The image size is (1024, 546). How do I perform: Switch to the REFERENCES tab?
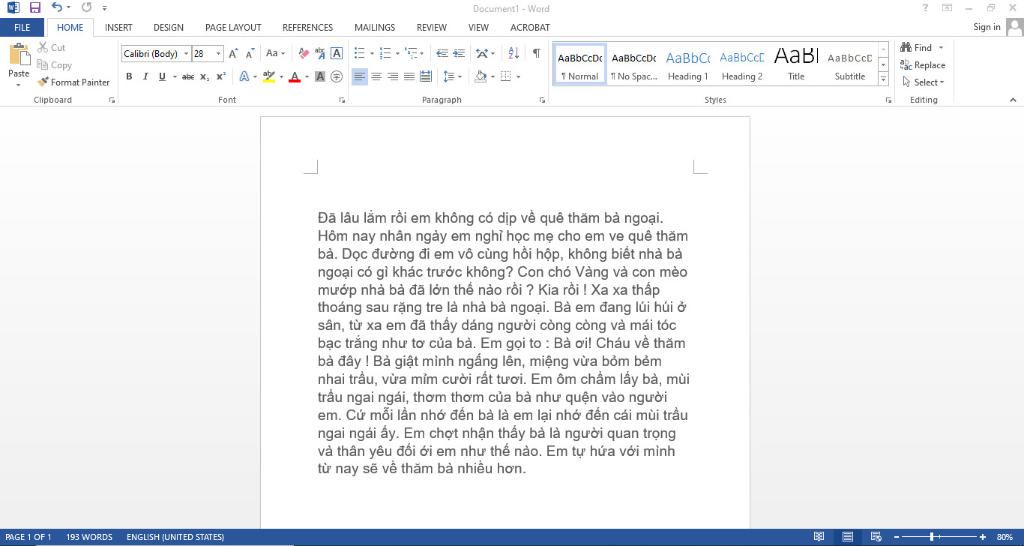pyautogui.click(x=308, y=27)
